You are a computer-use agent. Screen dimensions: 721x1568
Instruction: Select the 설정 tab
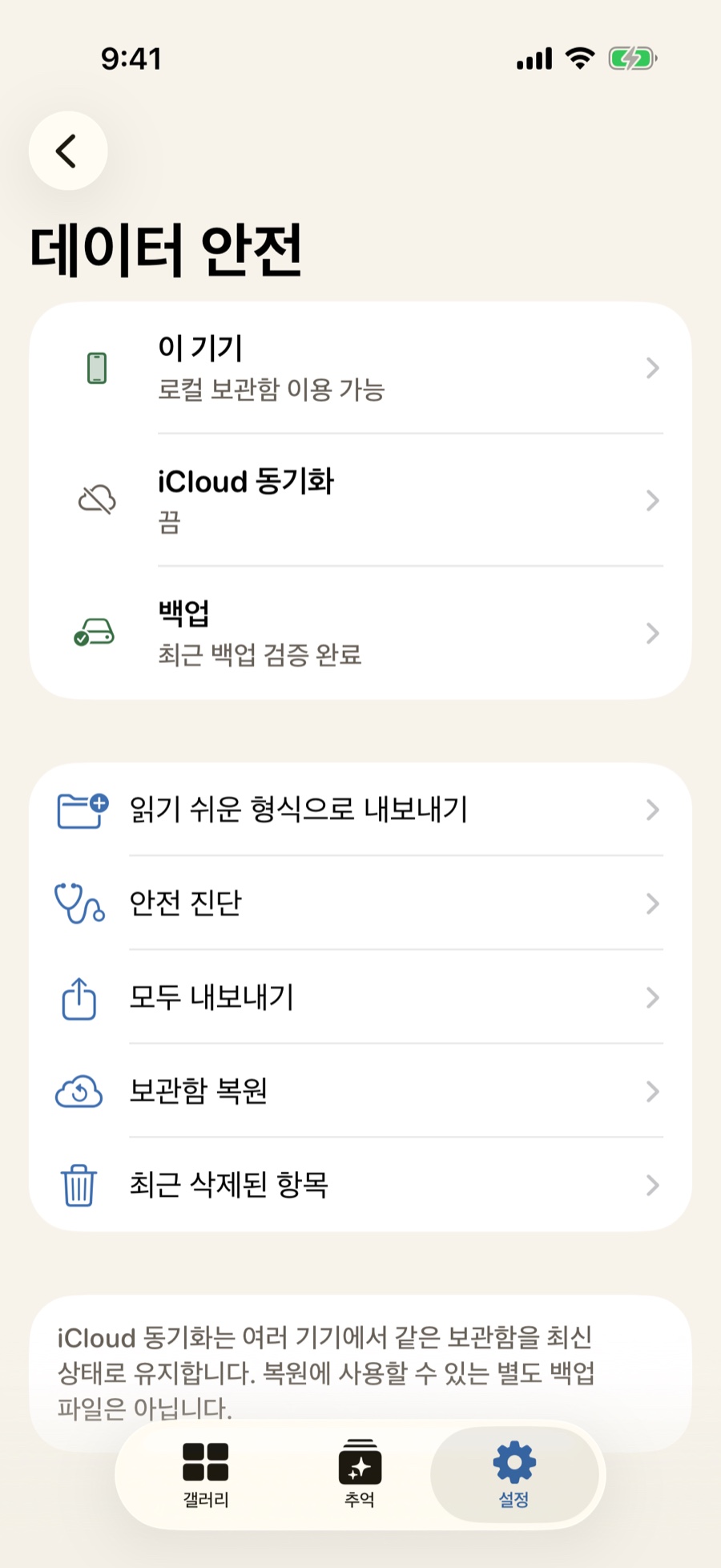coord(514,1475)
